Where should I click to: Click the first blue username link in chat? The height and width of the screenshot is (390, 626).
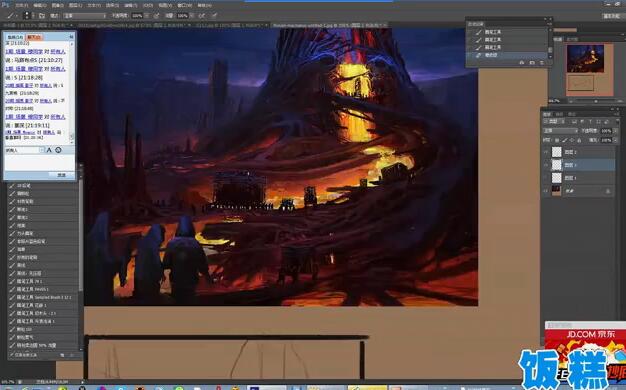point(24,51)
